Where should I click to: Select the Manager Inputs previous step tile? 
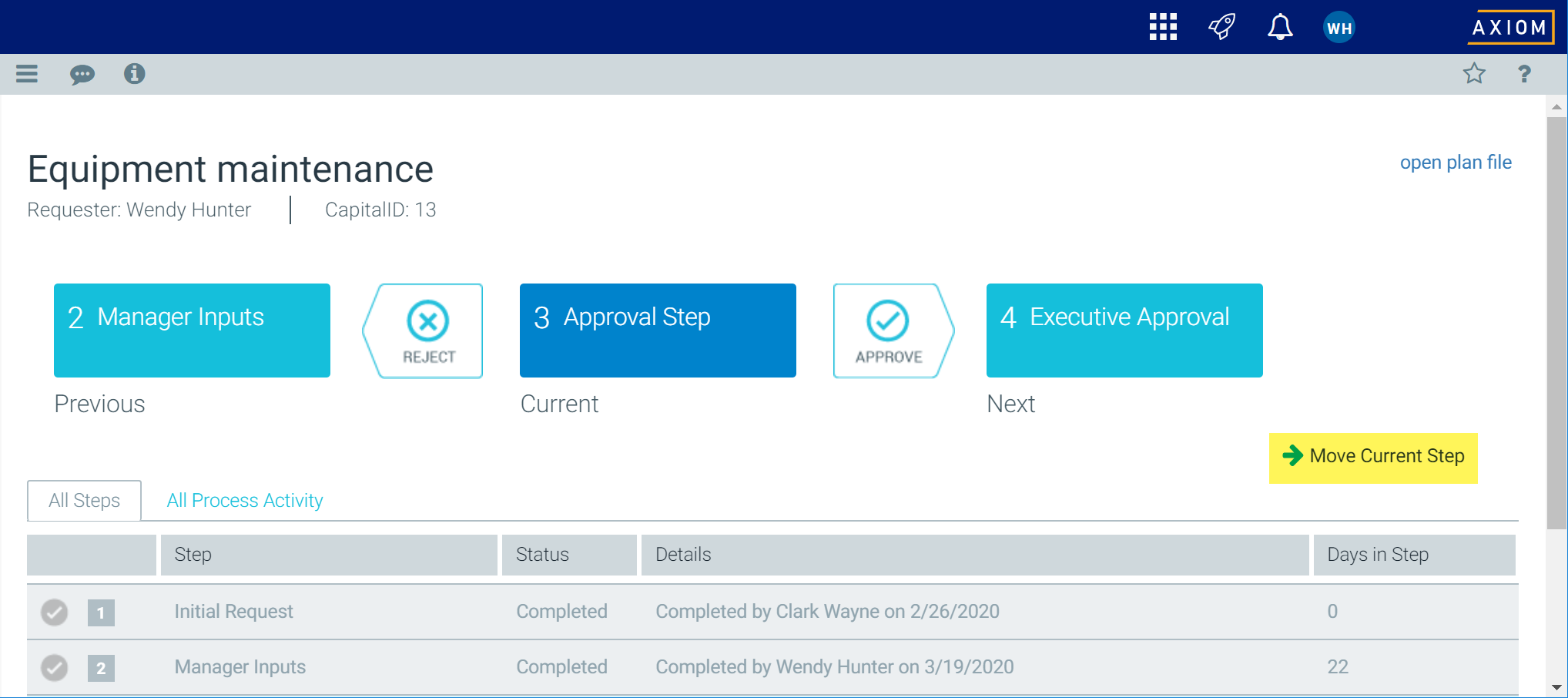(192, 331)
